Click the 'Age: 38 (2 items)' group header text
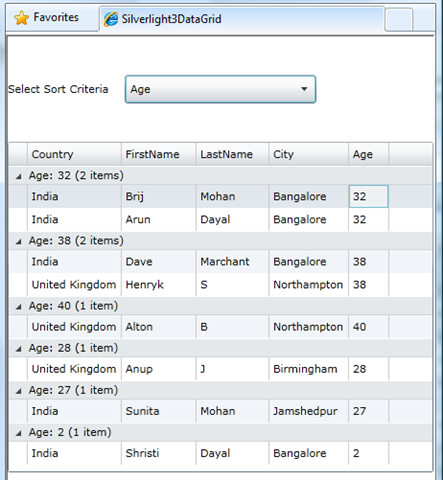Screen dimensions: 443x480 (x=76, y=241)
